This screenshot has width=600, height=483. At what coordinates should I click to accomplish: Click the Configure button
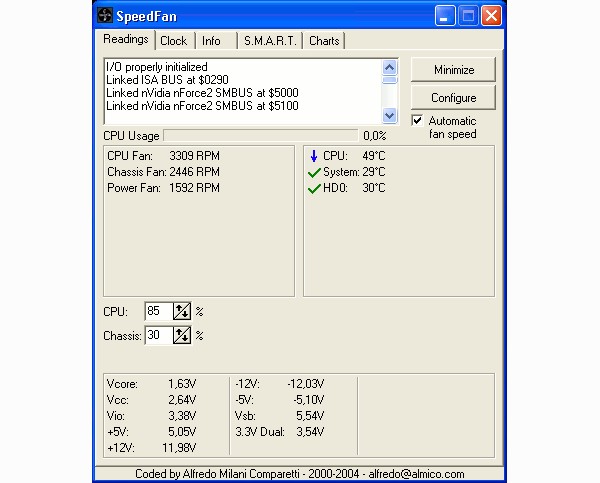click(453, 98)
